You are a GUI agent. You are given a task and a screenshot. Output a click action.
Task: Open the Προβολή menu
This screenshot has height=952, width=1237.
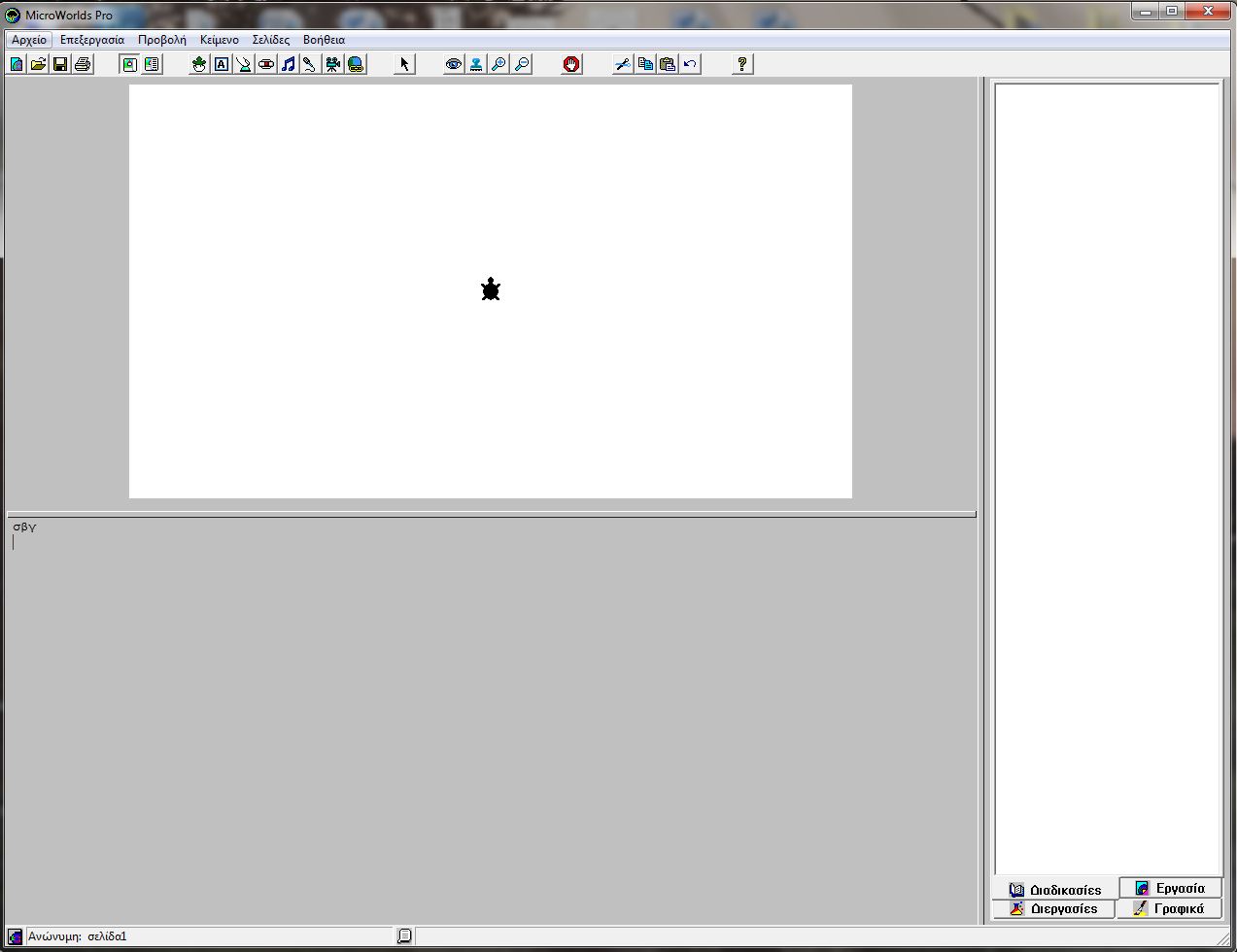(x=162, y=40)
